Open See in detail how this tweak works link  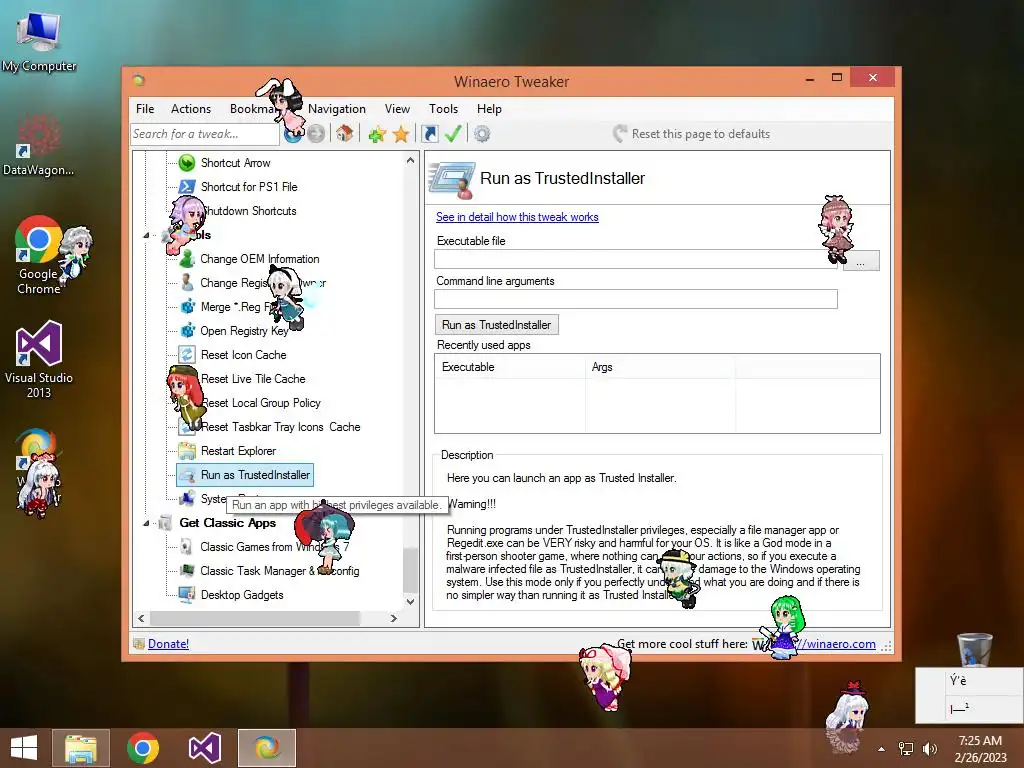517,217
